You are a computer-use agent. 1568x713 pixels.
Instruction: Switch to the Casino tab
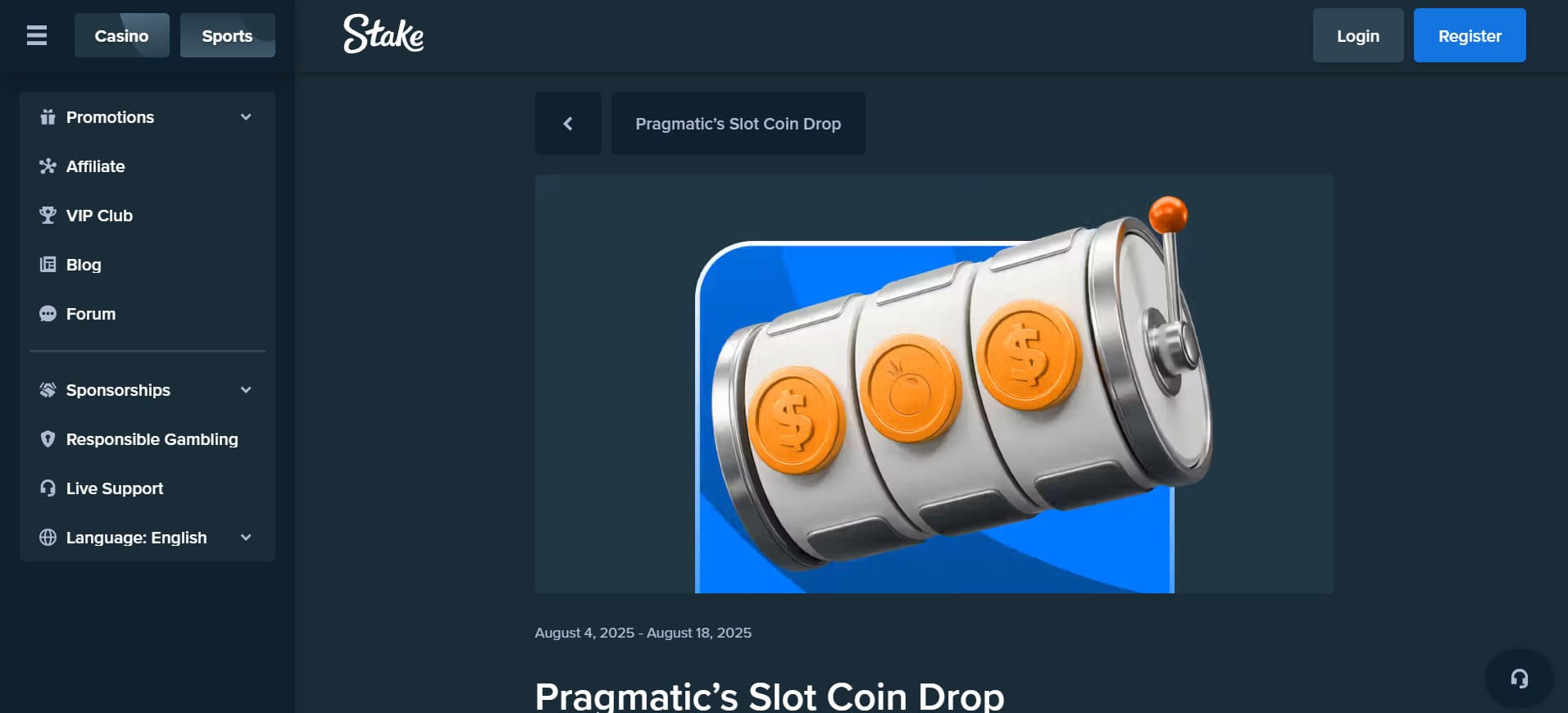point(122,35)
